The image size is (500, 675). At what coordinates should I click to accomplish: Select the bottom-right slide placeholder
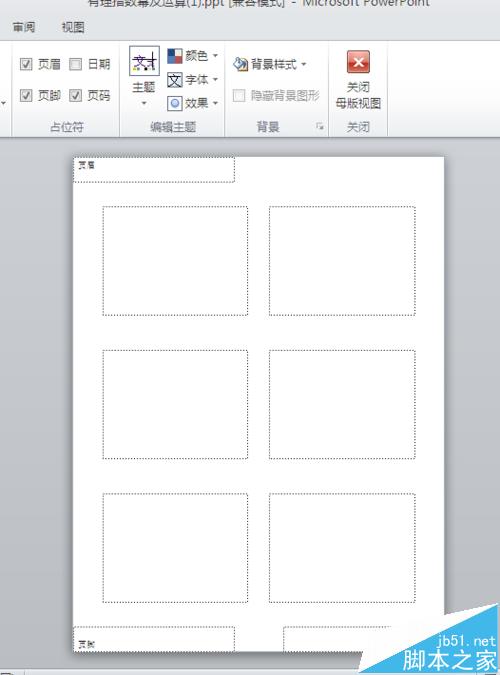[342, 548]
